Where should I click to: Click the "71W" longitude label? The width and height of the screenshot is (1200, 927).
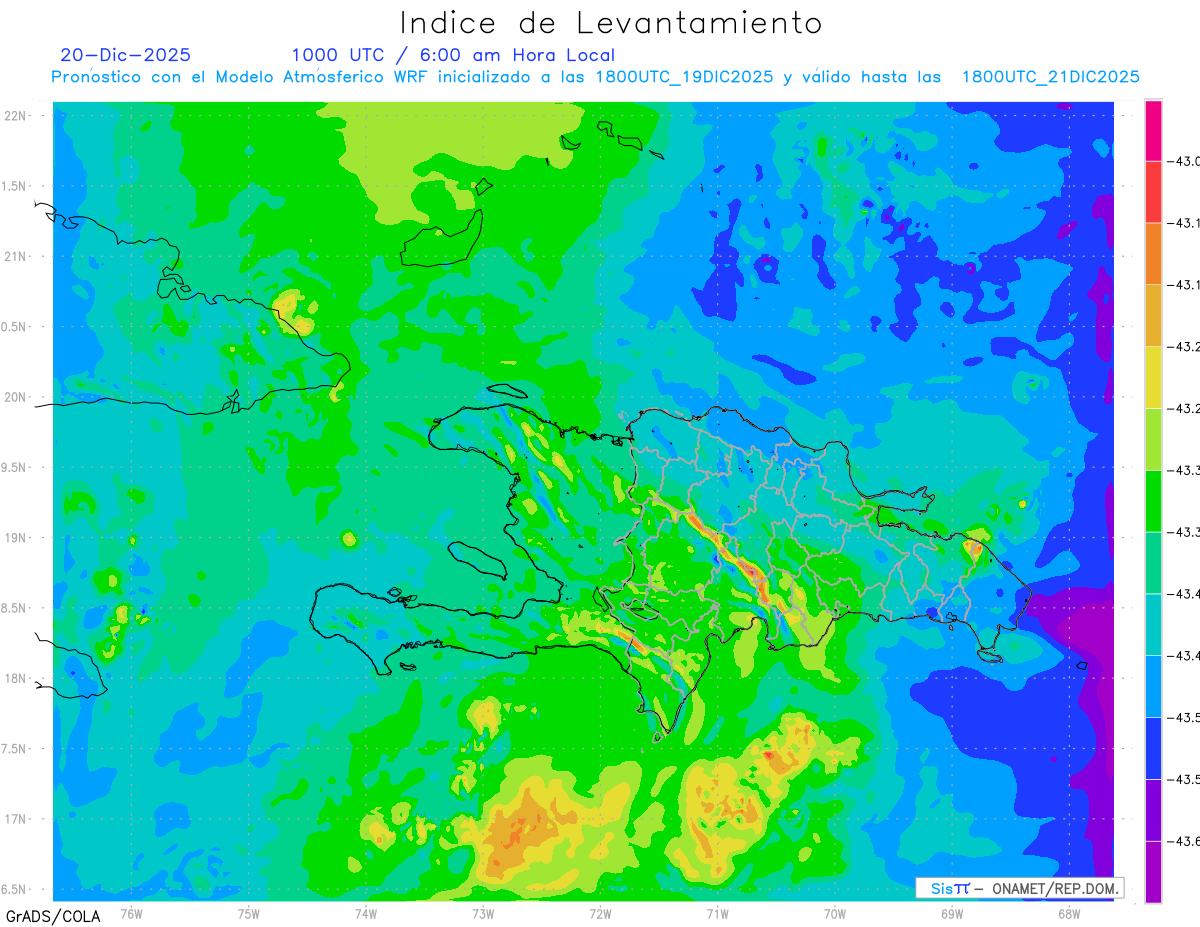tap(717, 913)
